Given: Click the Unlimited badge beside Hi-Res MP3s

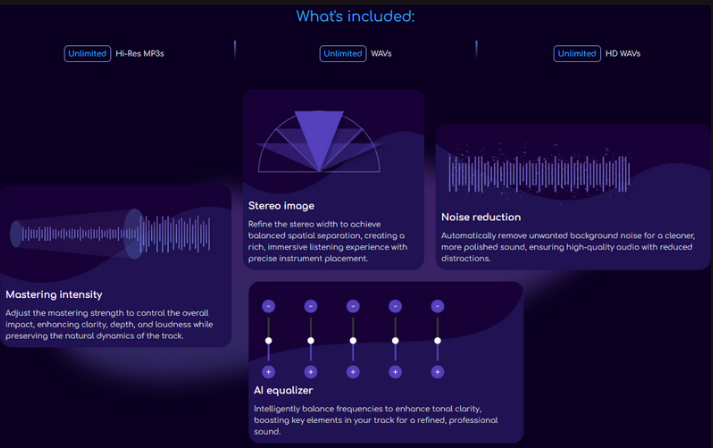Looking at the screenshot, I should tap(87, 54).
